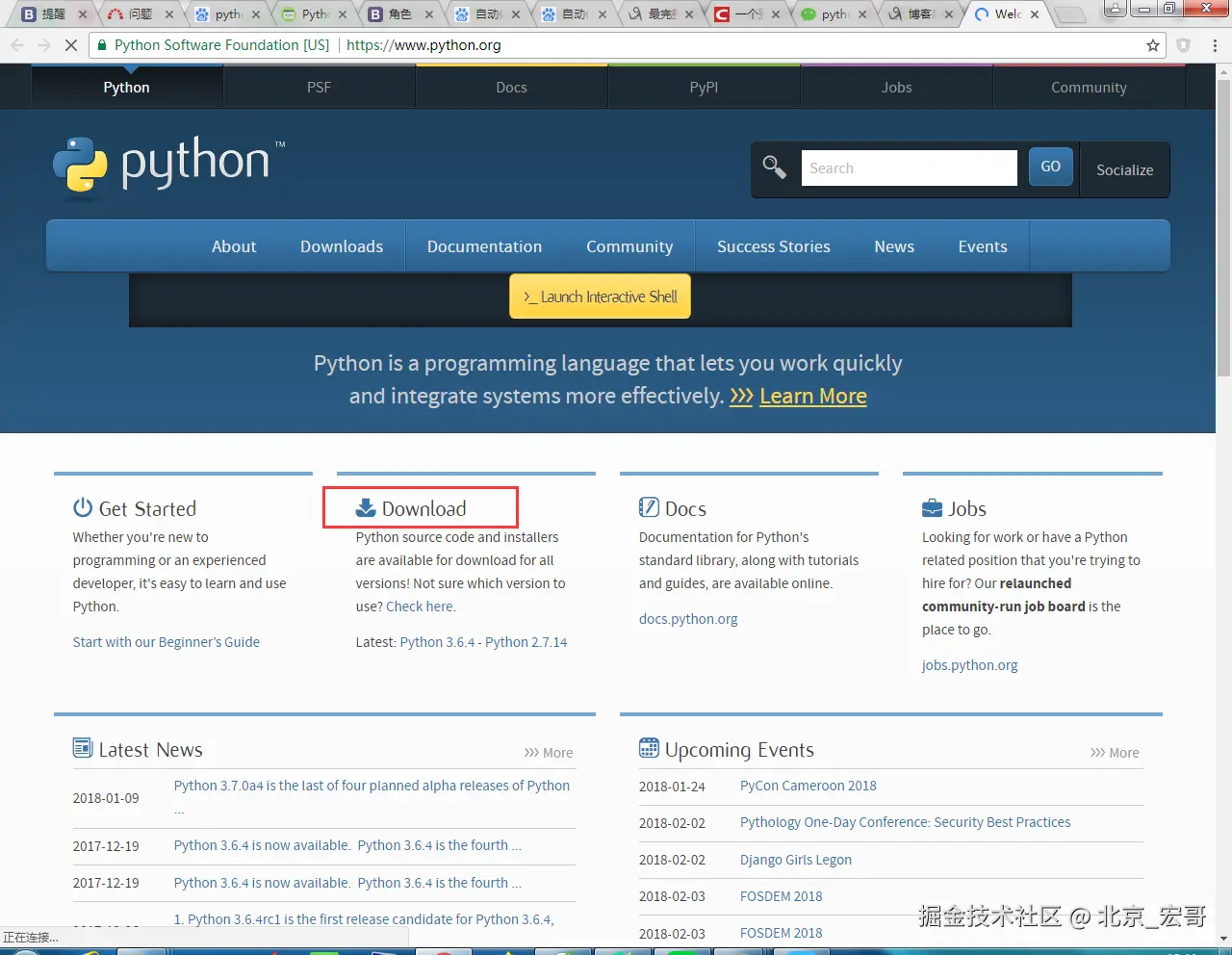Viewport: 1232px width, 955px height.
Task: Bookmark the page with the star icon
Action: [1153, 45]
